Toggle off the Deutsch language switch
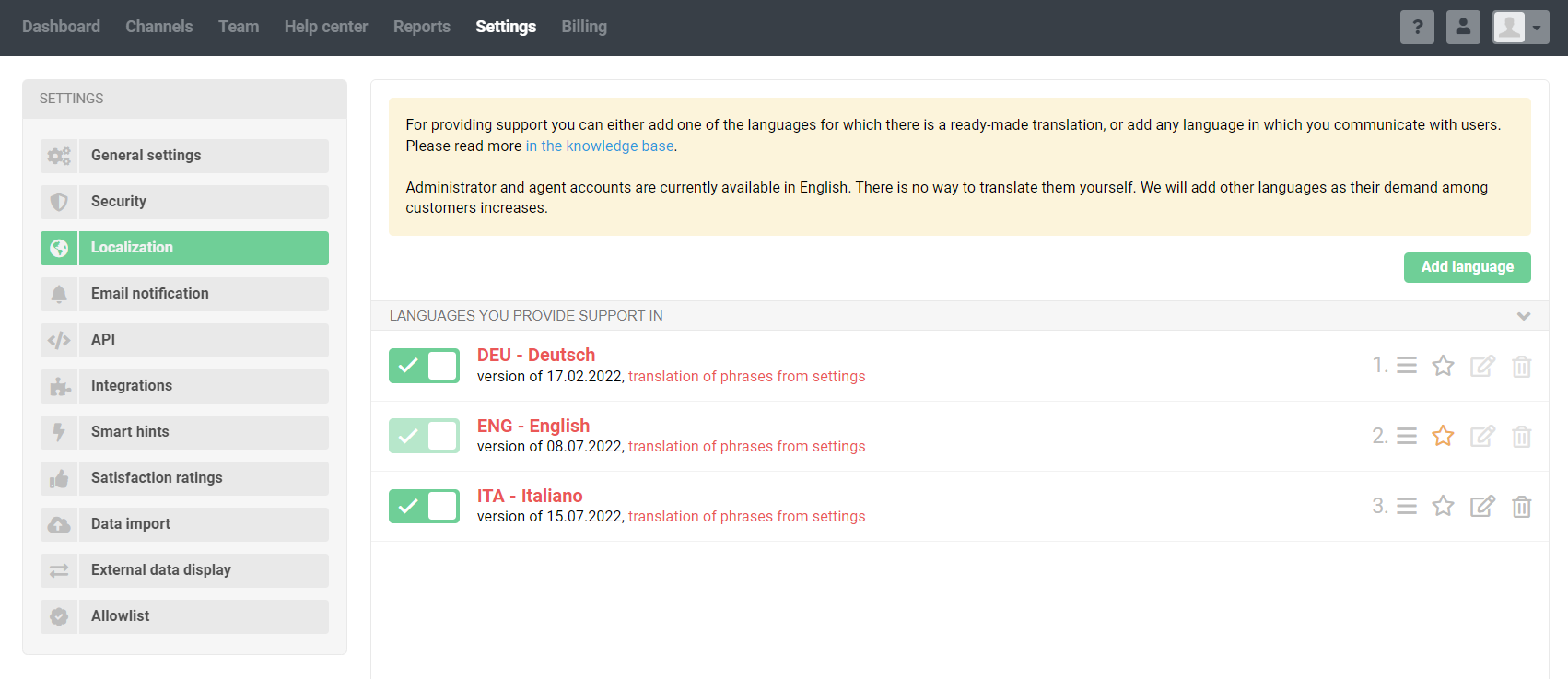This screenshot has width=1568, height=679. click(424, 366)
